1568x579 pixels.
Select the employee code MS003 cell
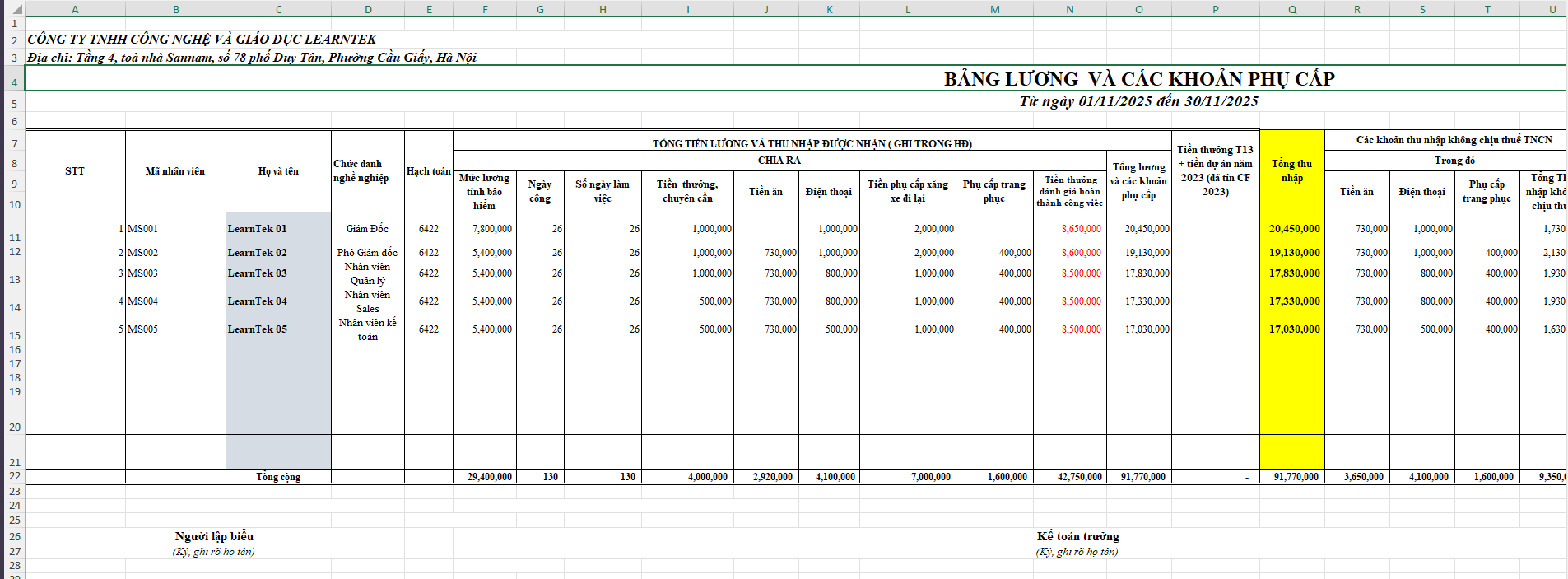[x=174, y=273]
